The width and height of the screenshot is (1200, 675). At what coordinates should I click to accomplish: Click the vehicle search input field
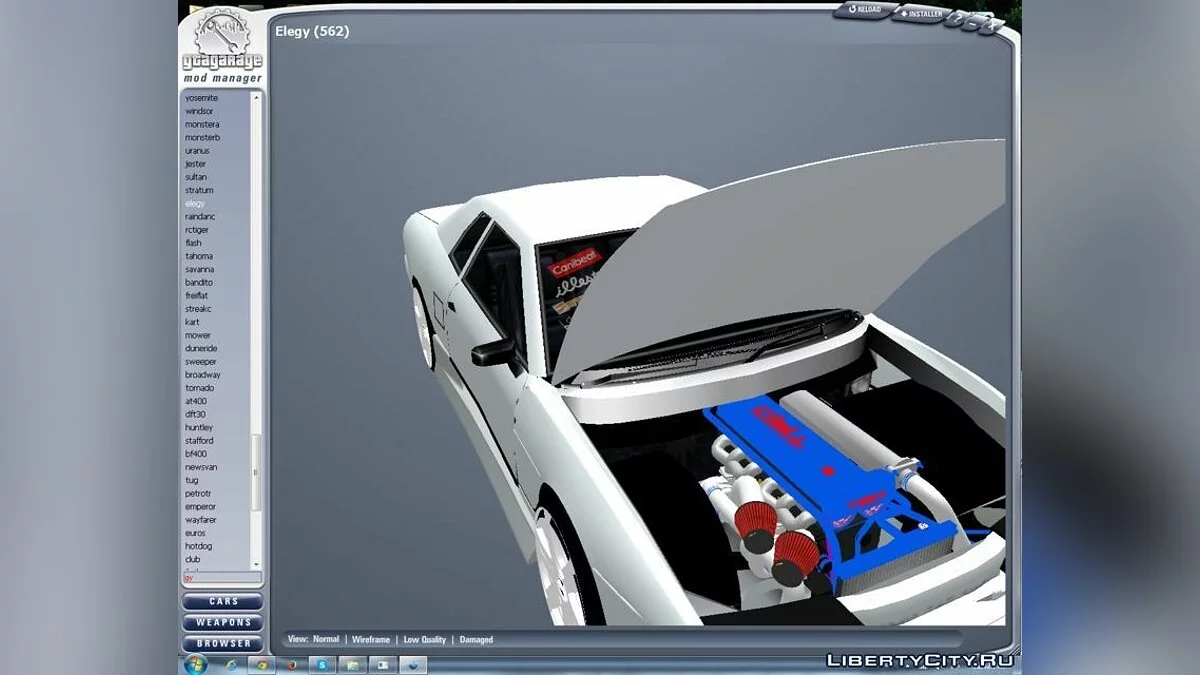(x=220, y=578)
